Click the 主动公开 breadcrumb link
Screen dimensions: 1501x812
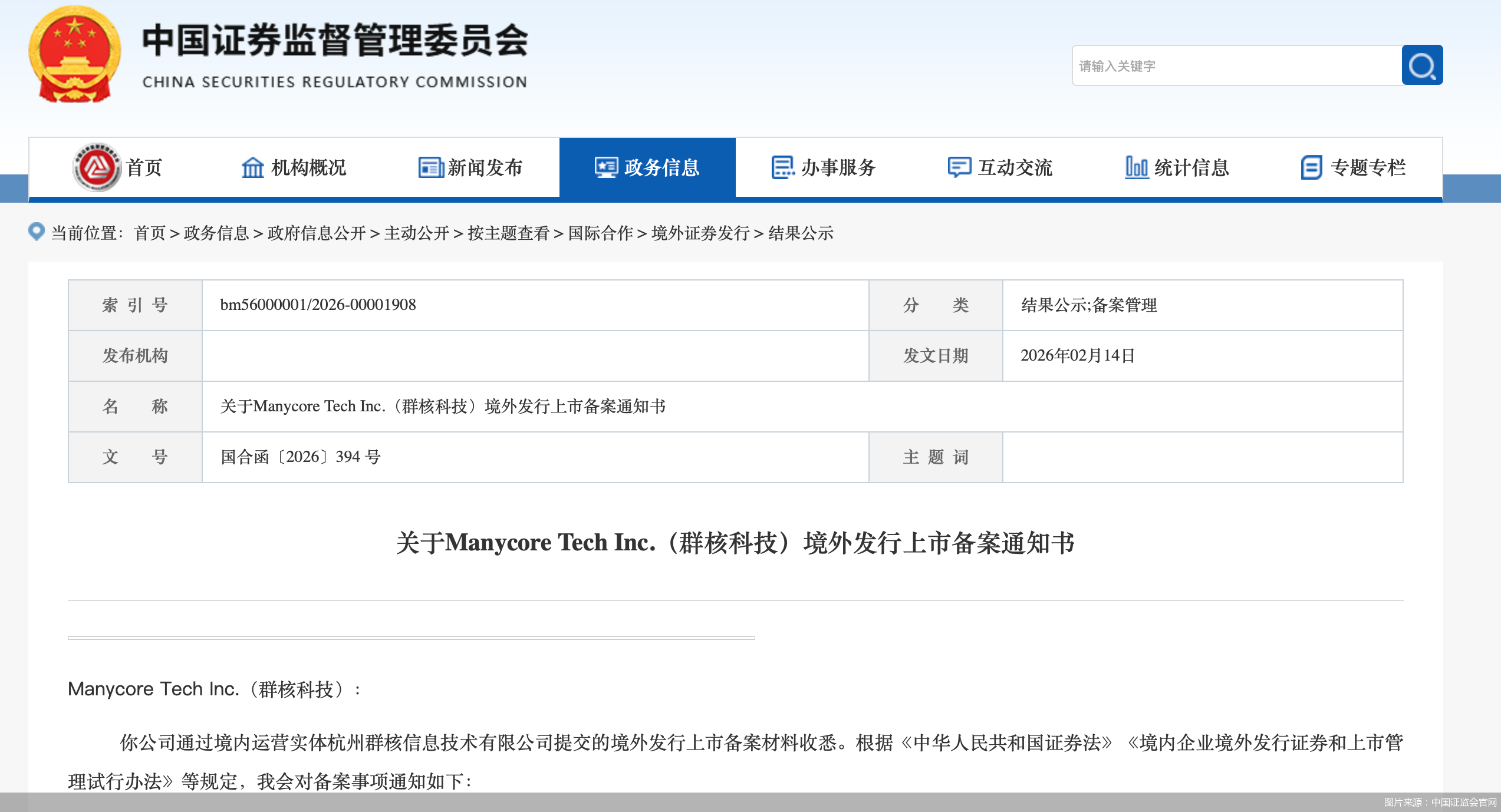[x=419, y=233]
